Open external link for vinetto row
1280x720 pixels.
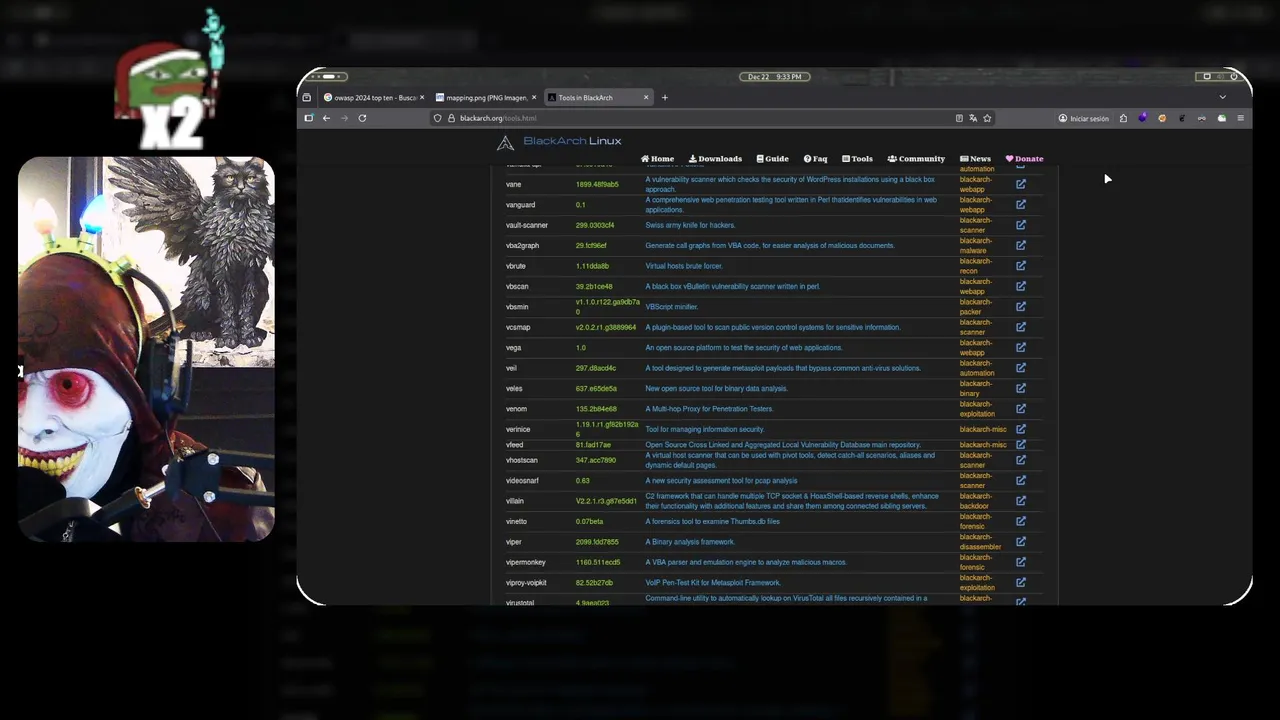pyautogui.click(x=1021, y=521)
